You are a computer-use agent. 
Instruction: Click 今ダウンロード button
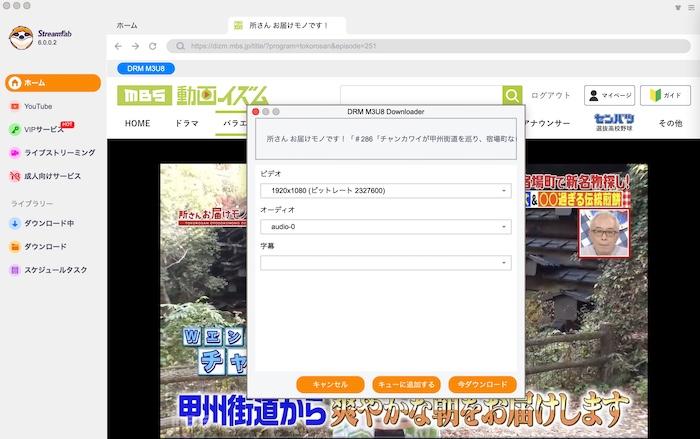pyautogui.click(x=483, y=385)
